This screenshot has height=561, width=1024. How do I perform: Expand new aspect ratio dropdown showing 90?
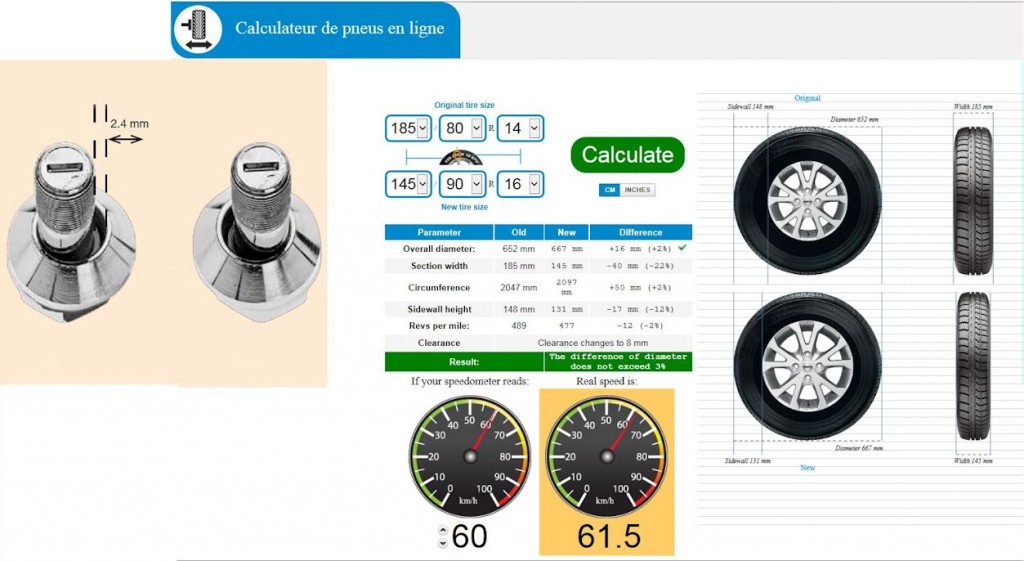pyautogui.click(x=464, y=184)
